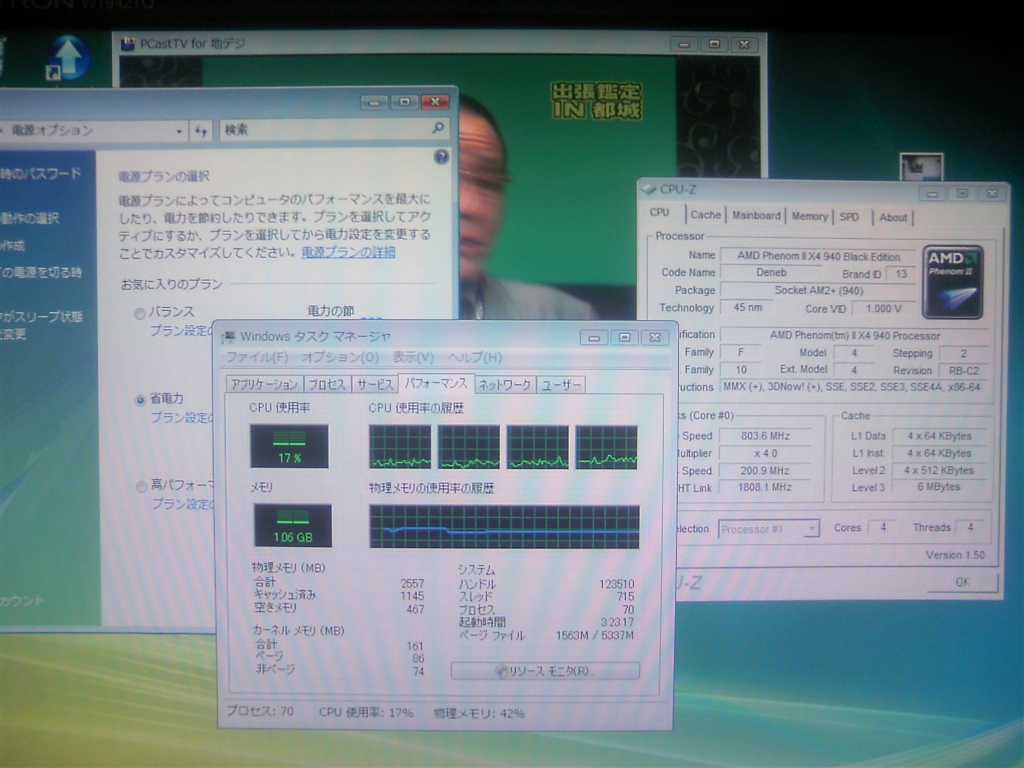1024x768 pixels.
Task: Switch to the パフォーマンス tab in Task Manager
Action: [436, 383]
